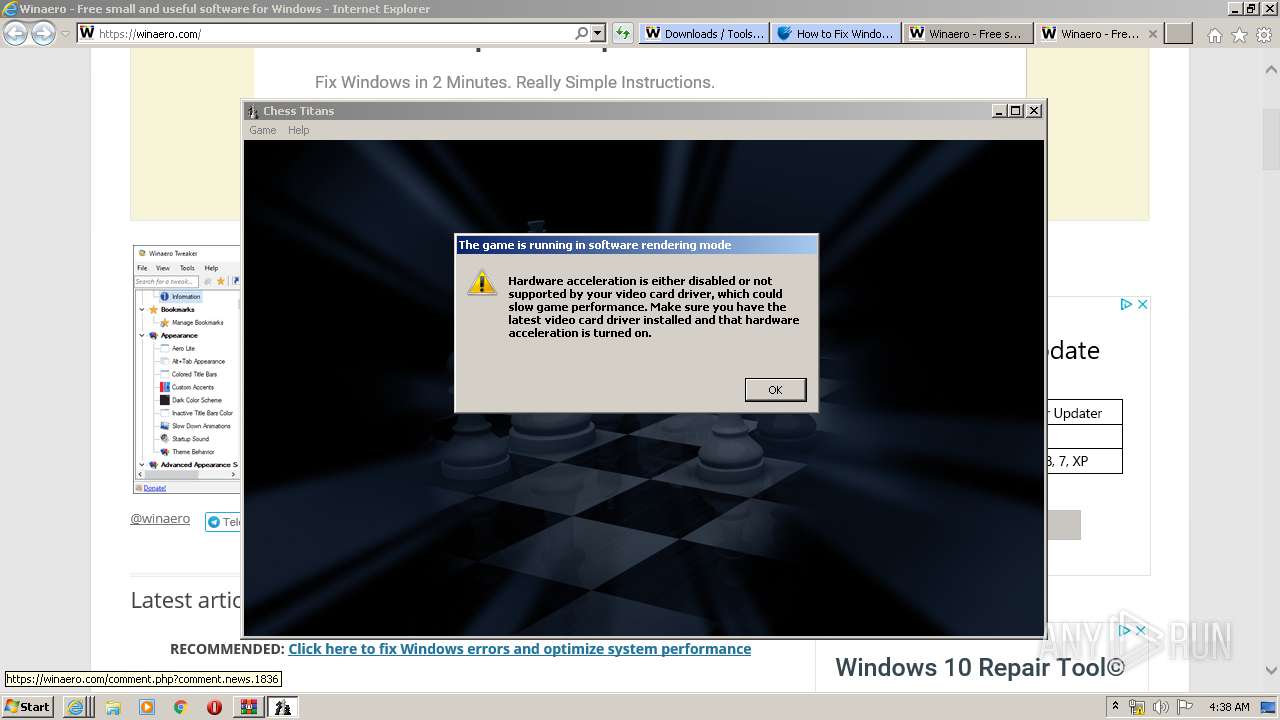
Task: Go back with Internet Explorer back arrow
Action: [x=15, y=33]
